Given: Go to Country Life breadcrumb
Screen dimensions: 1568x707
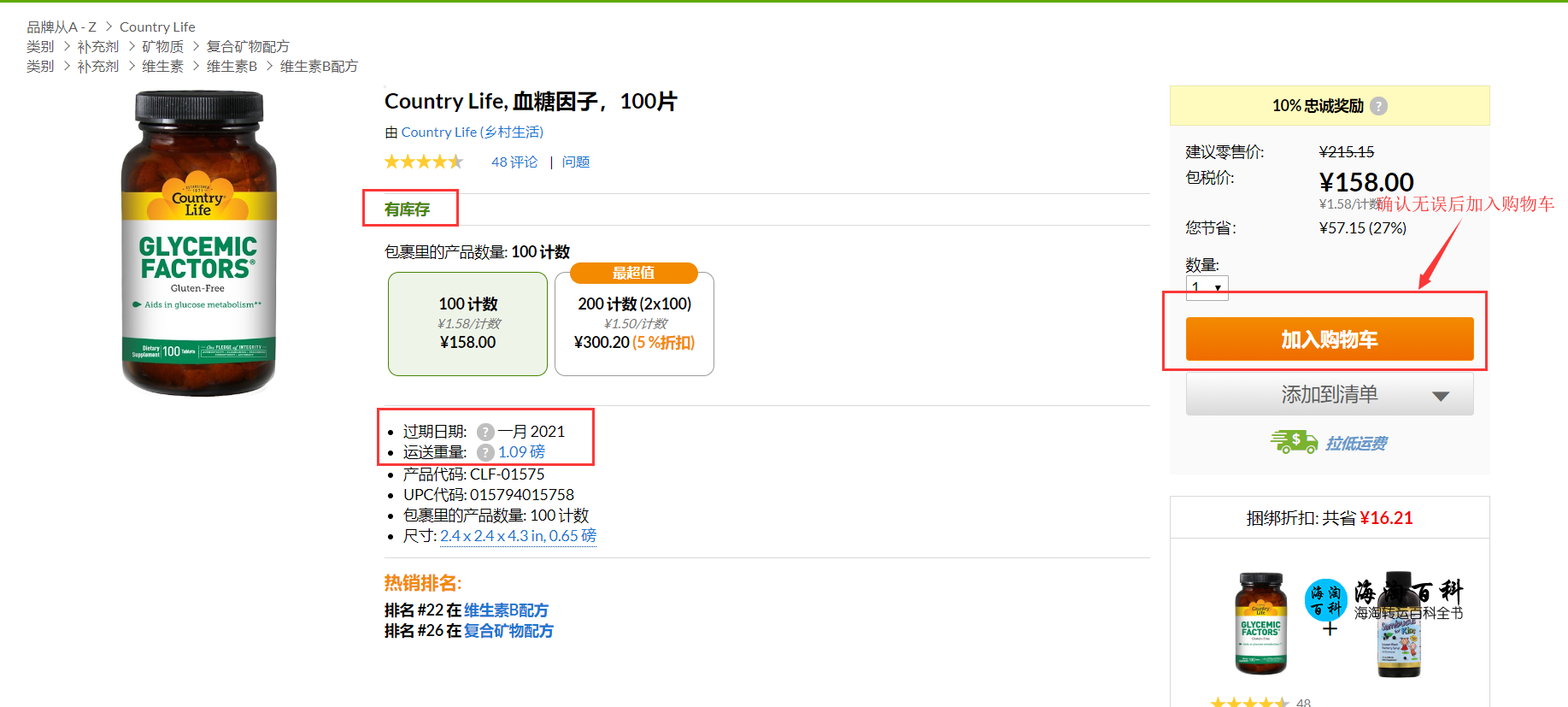Looking at the screenshot, I should (157, 27).
